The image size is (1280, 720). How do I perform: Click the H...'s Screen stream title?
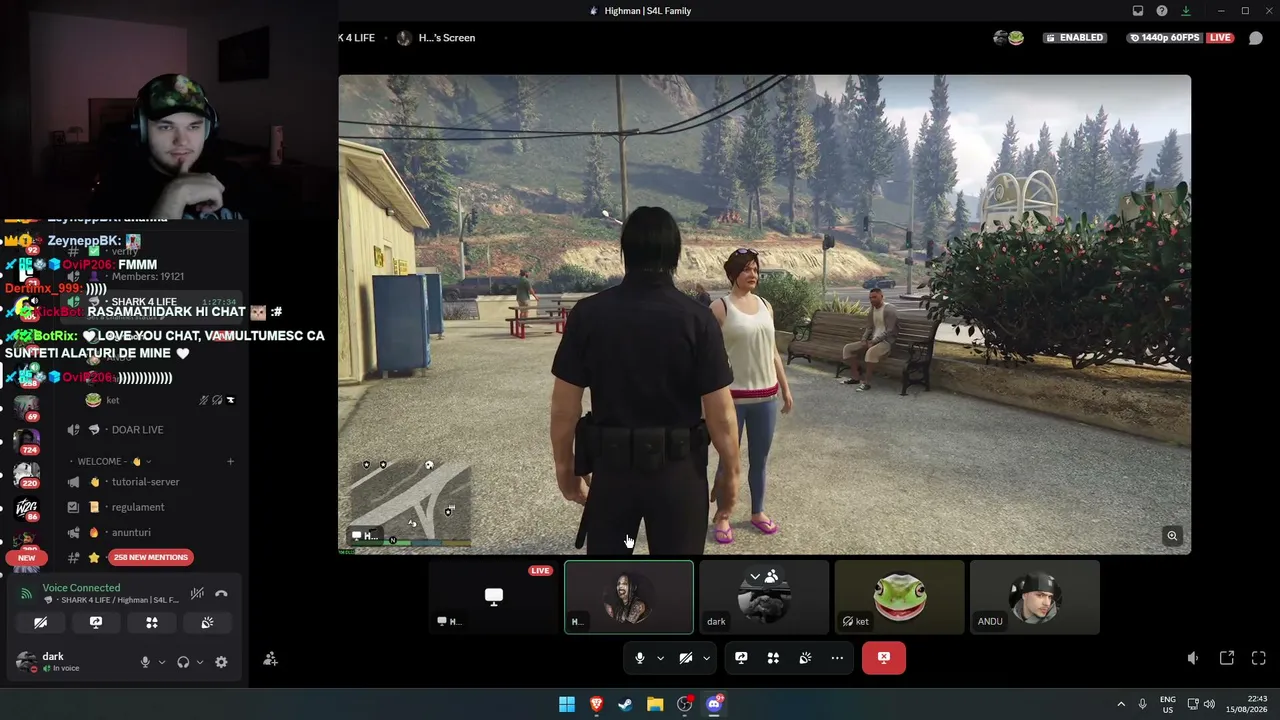pyautogui.click(x=447, y=38)
